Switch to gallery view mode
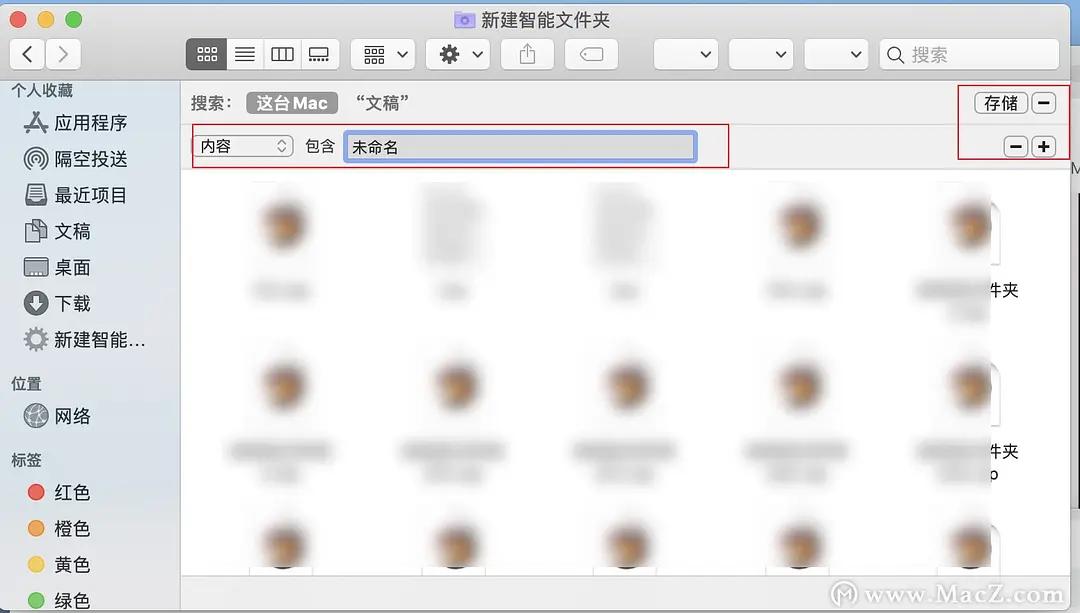Image resolution: width=1080 pixels, height=613 pixels. [319, 54]
